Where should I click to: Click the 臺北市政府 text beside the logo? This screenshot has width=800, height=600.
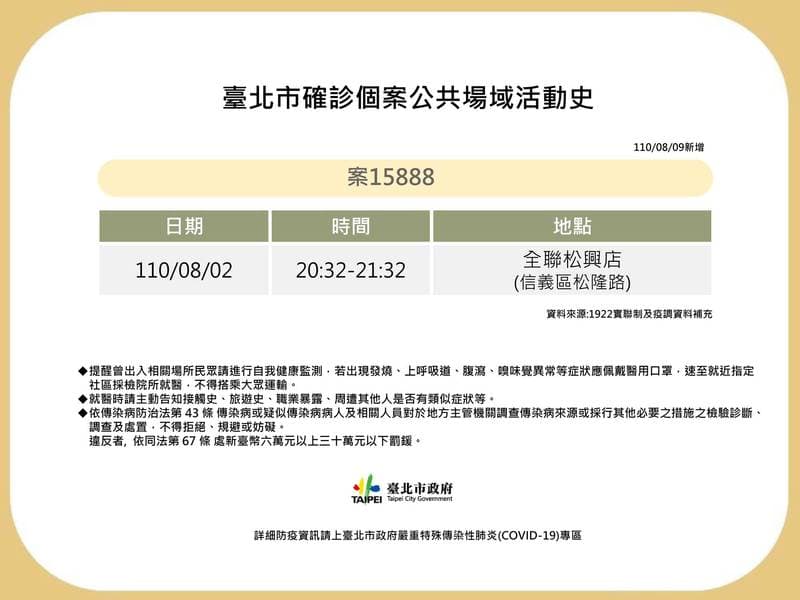(x=420, y=488)
